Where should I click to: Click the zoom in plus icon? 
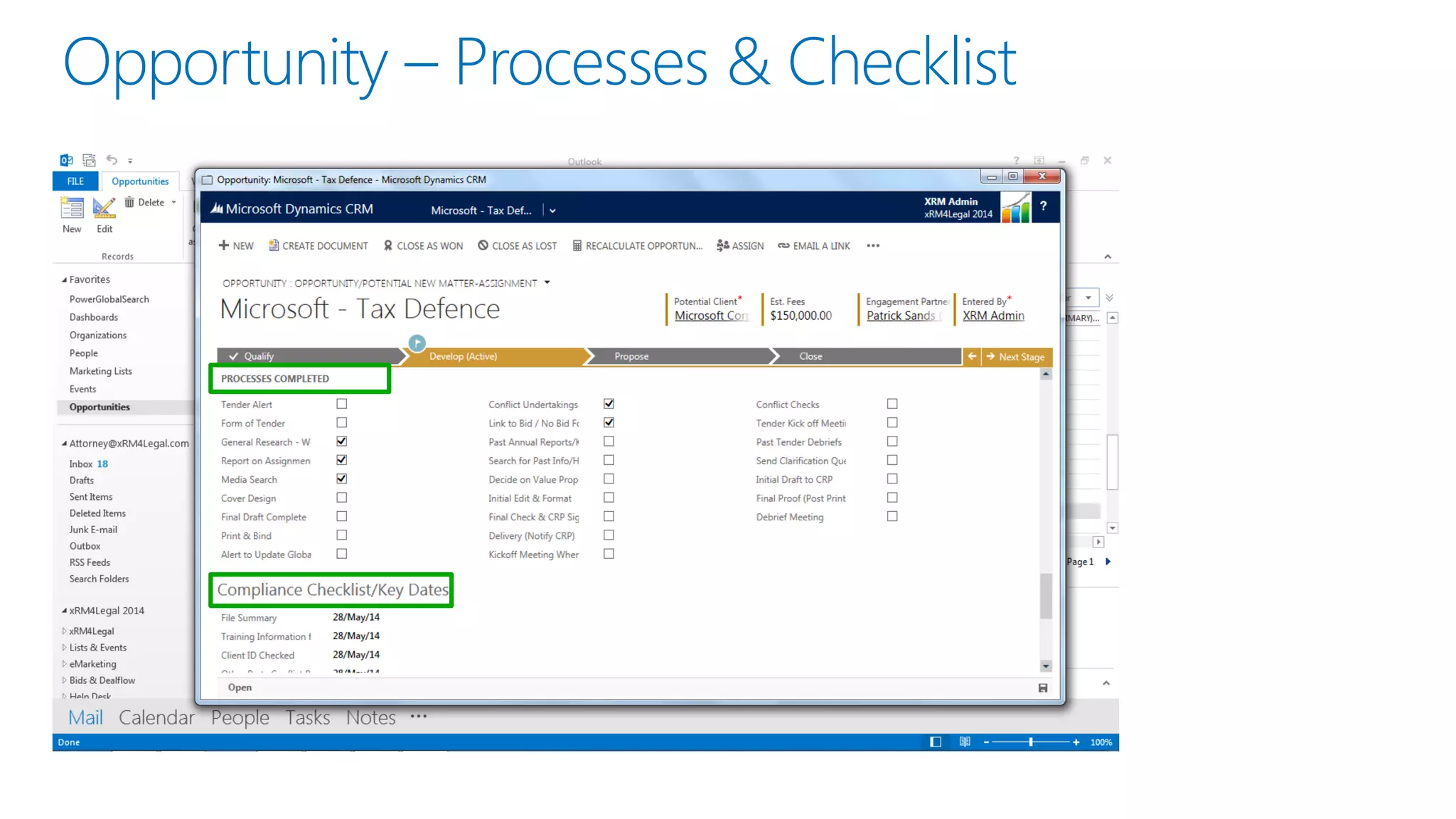pyautogui.click(x=1076, y=742)
